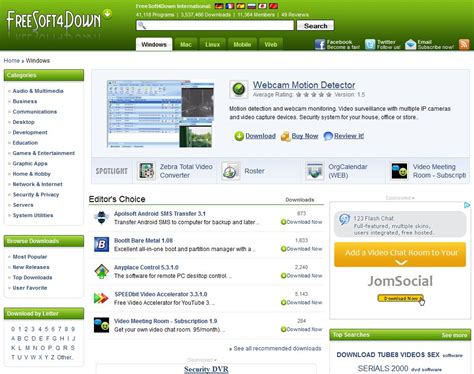This screenshot has width=474, height=374.
Task: Click See more in Top Searches
Action: point(454,335)
